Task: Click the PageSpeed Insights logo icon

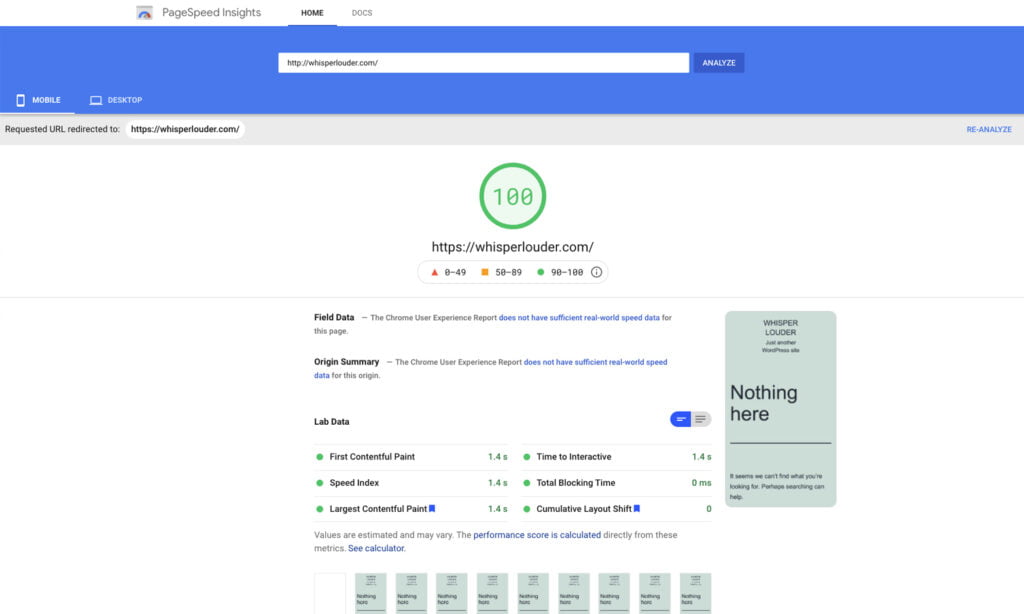Action: [144, 12]
